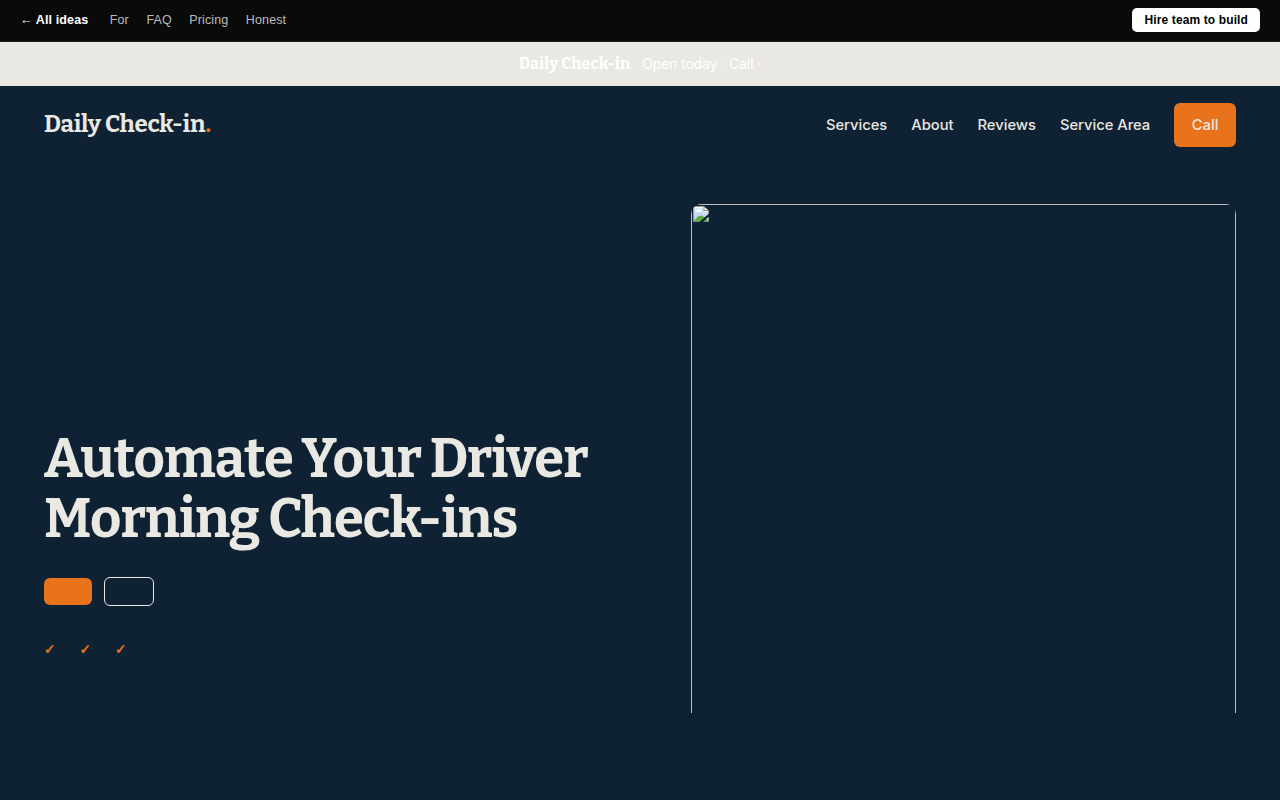
Task: Navigate to Reviews
Action: tap(1006, 125)
